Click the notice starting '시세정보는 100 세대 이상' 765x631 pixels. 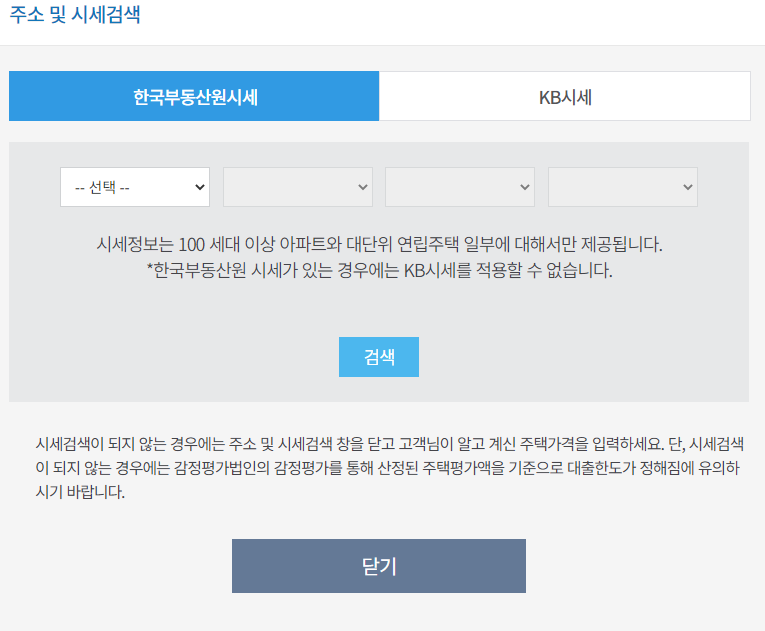(379, 244)
